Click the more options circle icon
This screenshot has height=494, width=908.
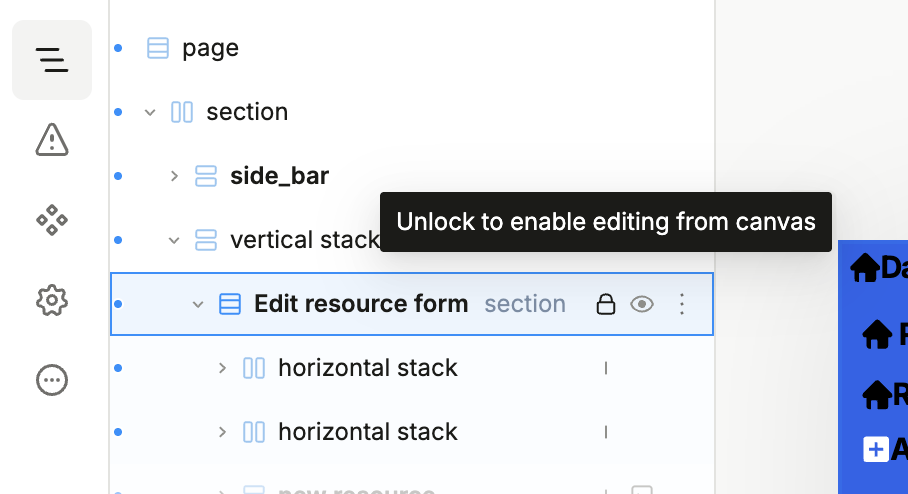[x=52, y=380]
